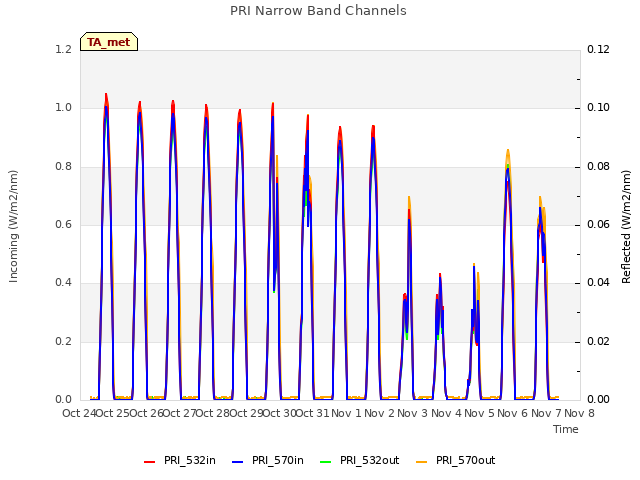
Task: Click the 0.2 left axis tick label
Action: click(63, 341)
